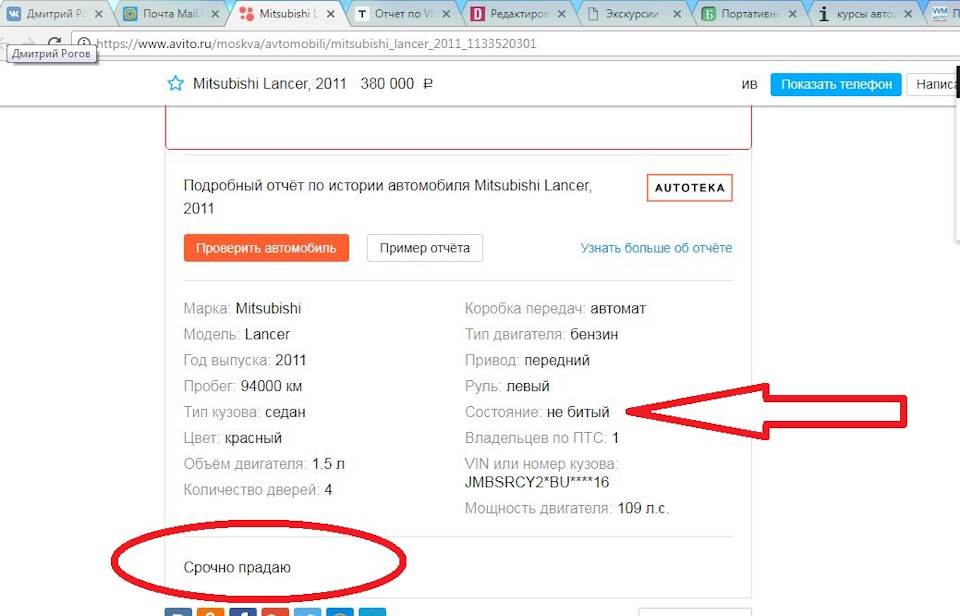Click the sticky header title Mitsubishi Lancer, 2011
Screen dimensions: 960x616
(x=269, y=83)
